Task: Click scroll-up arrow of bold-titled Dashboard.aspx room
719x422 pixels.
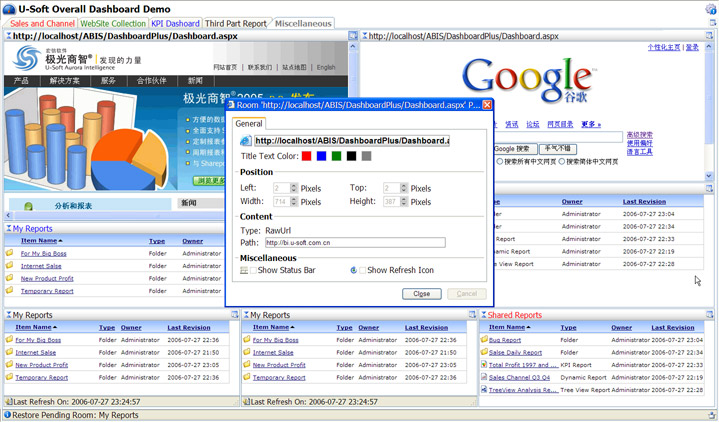Action: (x=353, y=46)
